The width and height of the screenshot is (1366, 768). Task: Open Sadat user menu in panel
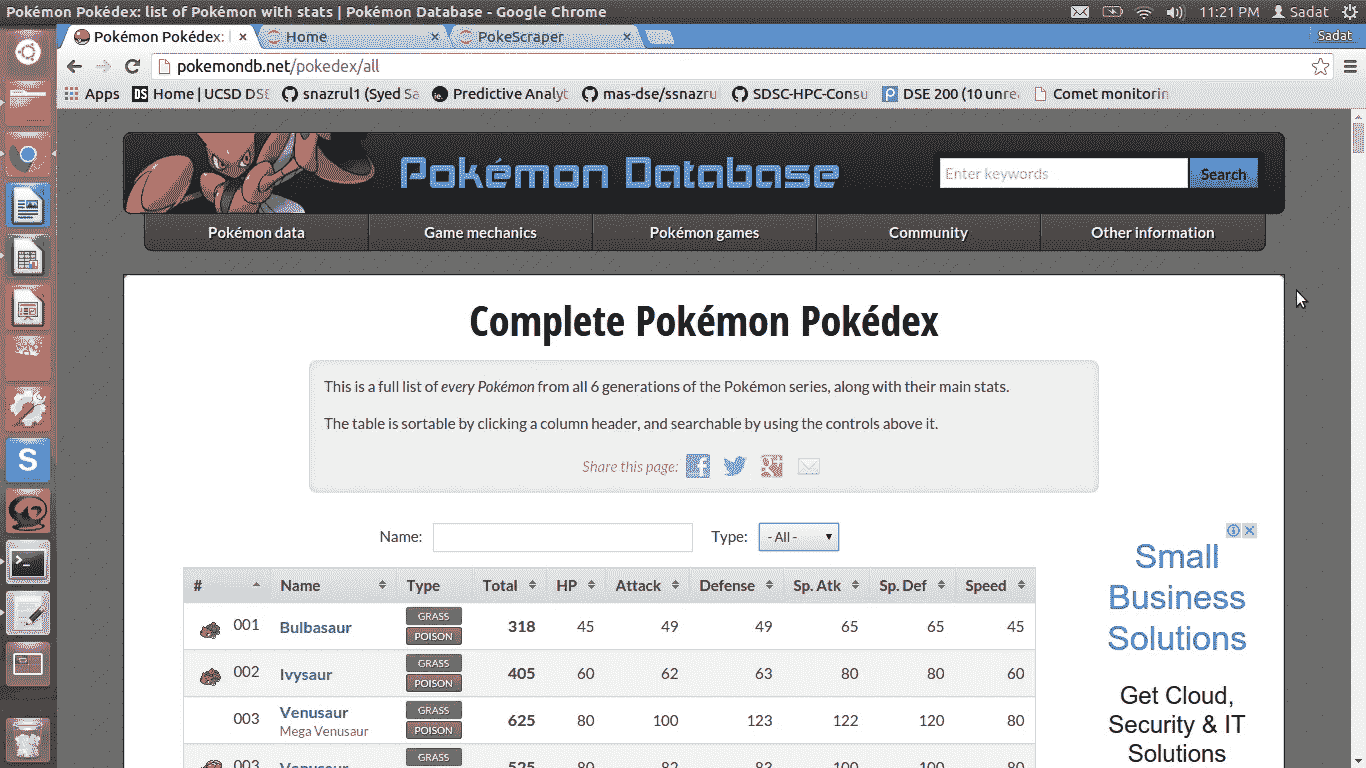click(x=1300, y=12)
